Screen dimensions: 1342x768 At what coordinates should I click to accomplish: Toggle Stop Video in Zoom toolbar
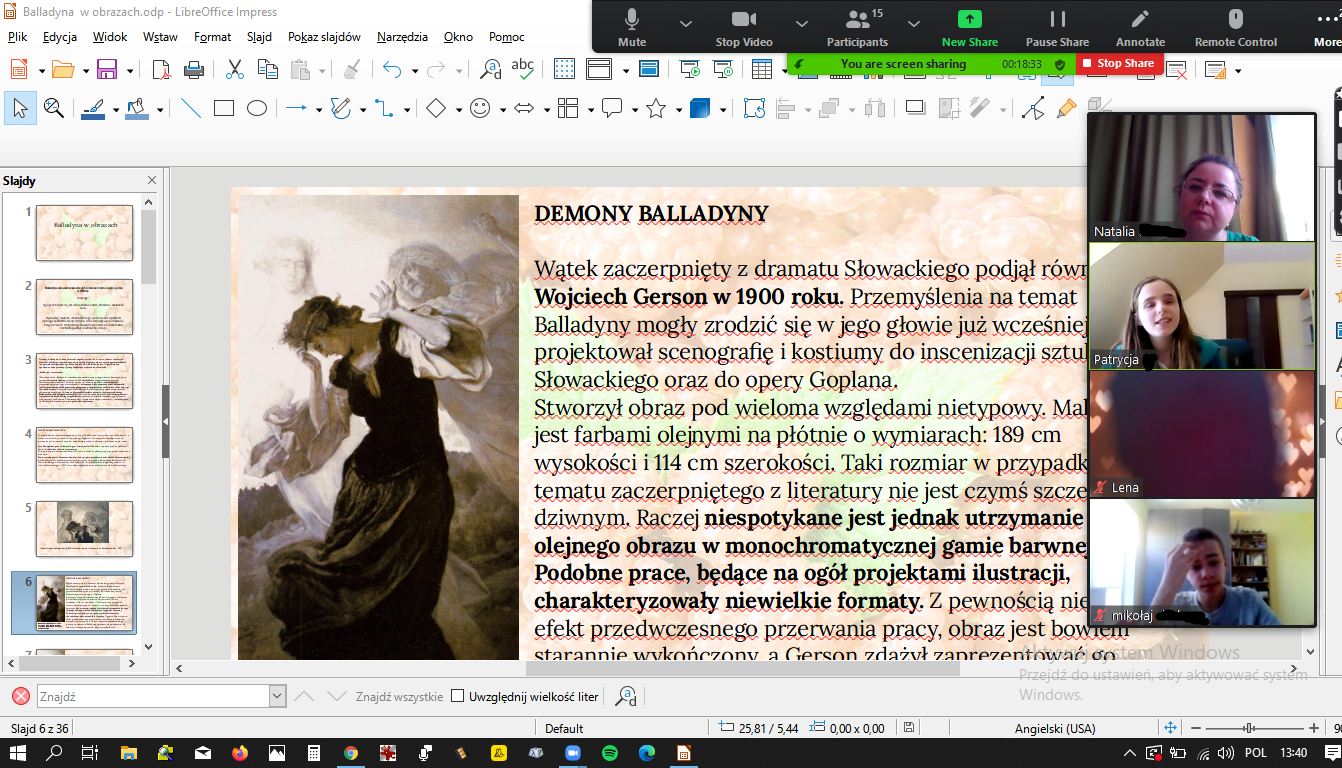[x=744, y=27]
